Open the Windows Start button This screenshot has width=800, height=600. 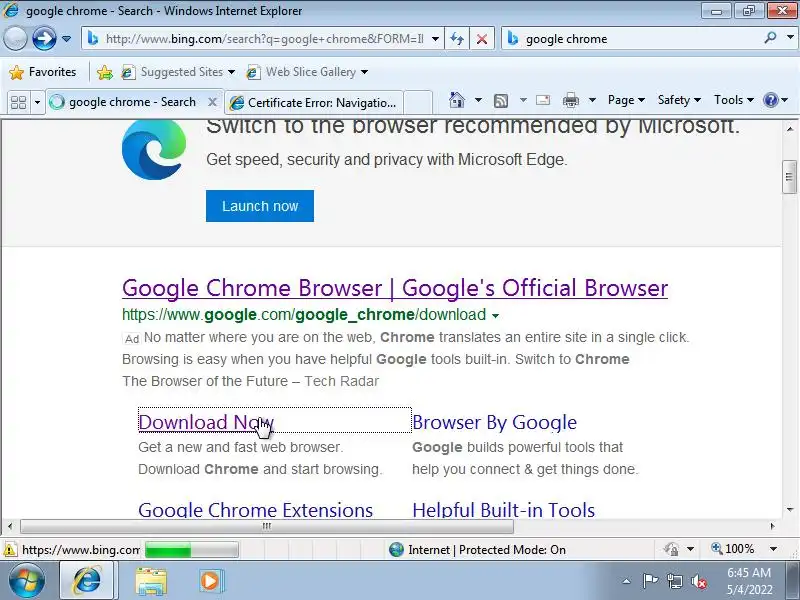point(27,581)
